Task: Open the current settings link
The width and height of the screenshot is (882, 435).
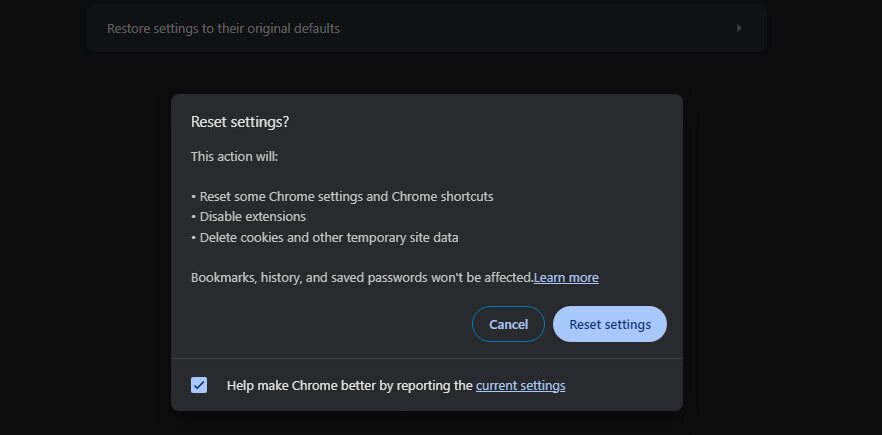Action: pyautogui.click(x=520, y=385)
